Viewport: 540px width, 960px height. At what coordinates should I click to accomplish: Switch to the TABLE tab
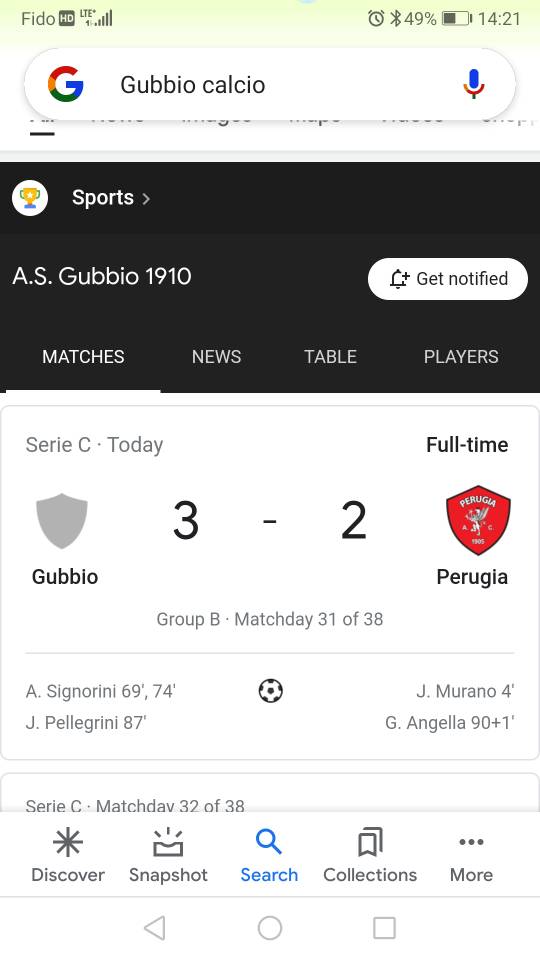[x=331, y=356]
